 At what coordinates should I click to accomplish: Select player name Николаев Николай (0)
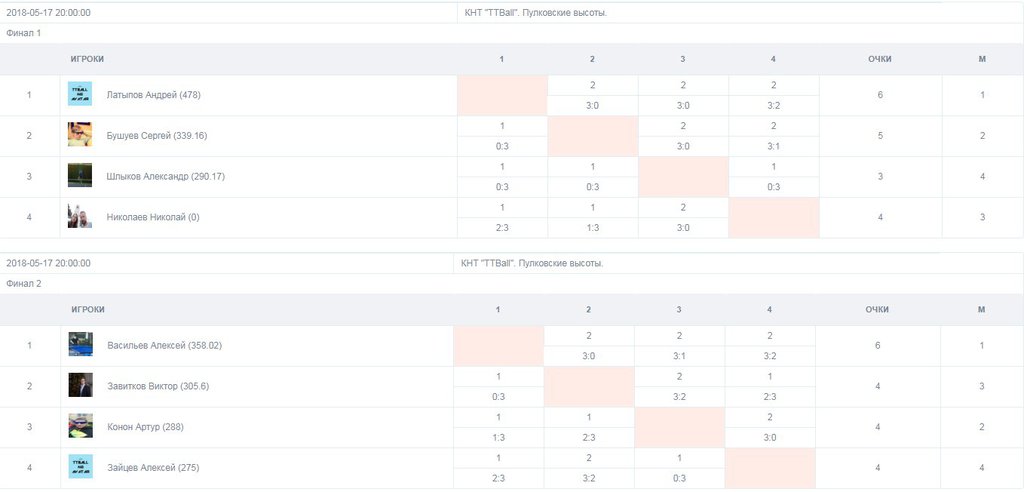click(153, 216)
